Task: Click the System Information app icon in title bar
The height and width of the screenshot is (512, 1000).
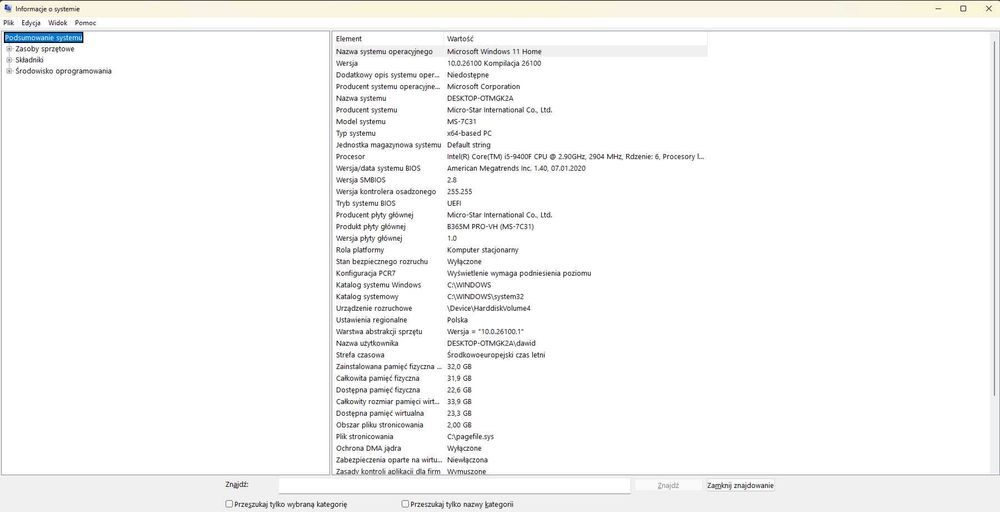Action: click(x=8, y=8)
